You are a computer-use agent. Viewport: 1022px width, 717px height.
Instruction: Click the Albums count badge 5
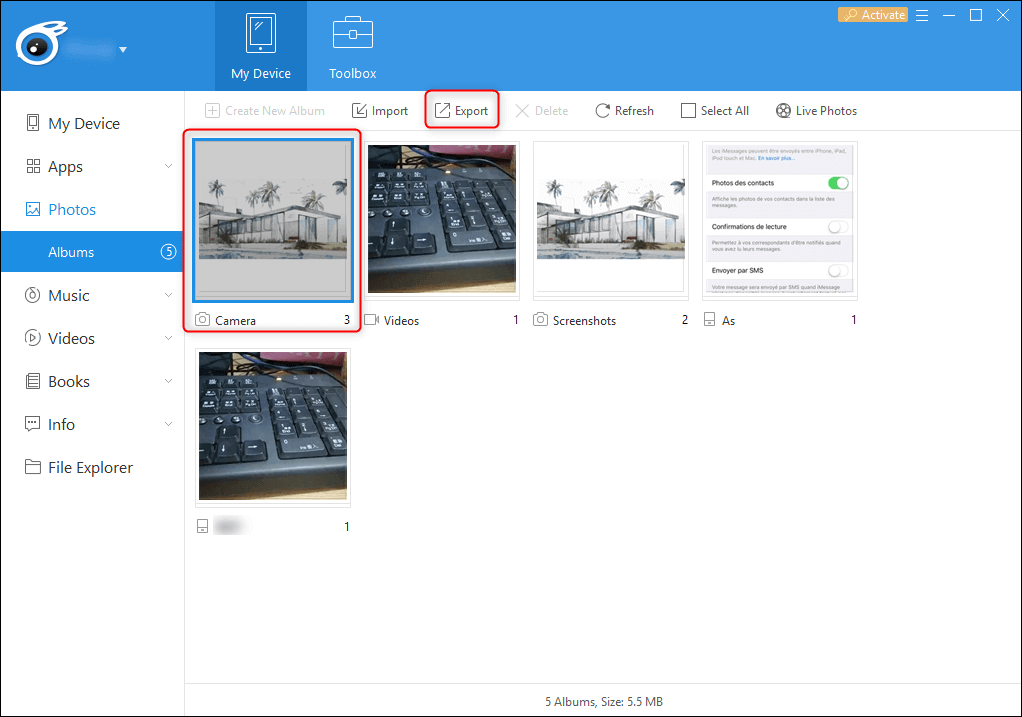169,252
